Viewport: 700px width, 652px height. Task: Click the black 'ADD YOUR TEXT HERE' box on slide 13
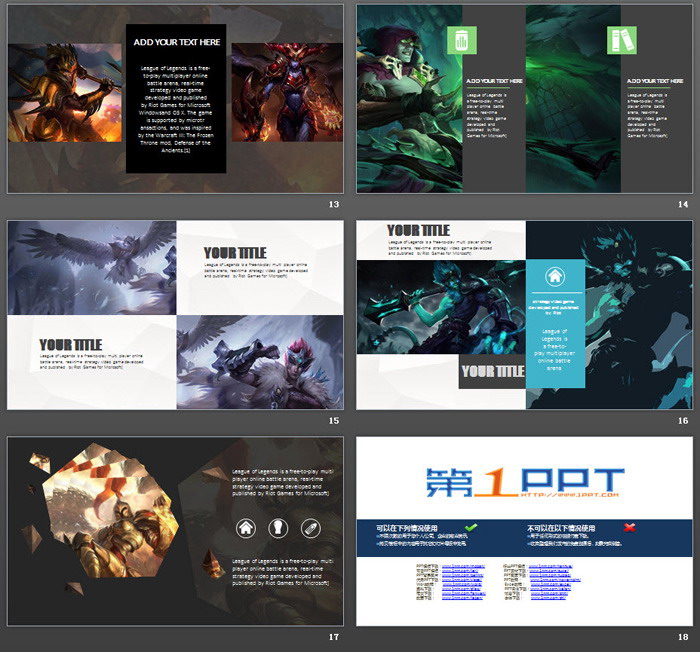pyautogui.click(x=176, y=99)
